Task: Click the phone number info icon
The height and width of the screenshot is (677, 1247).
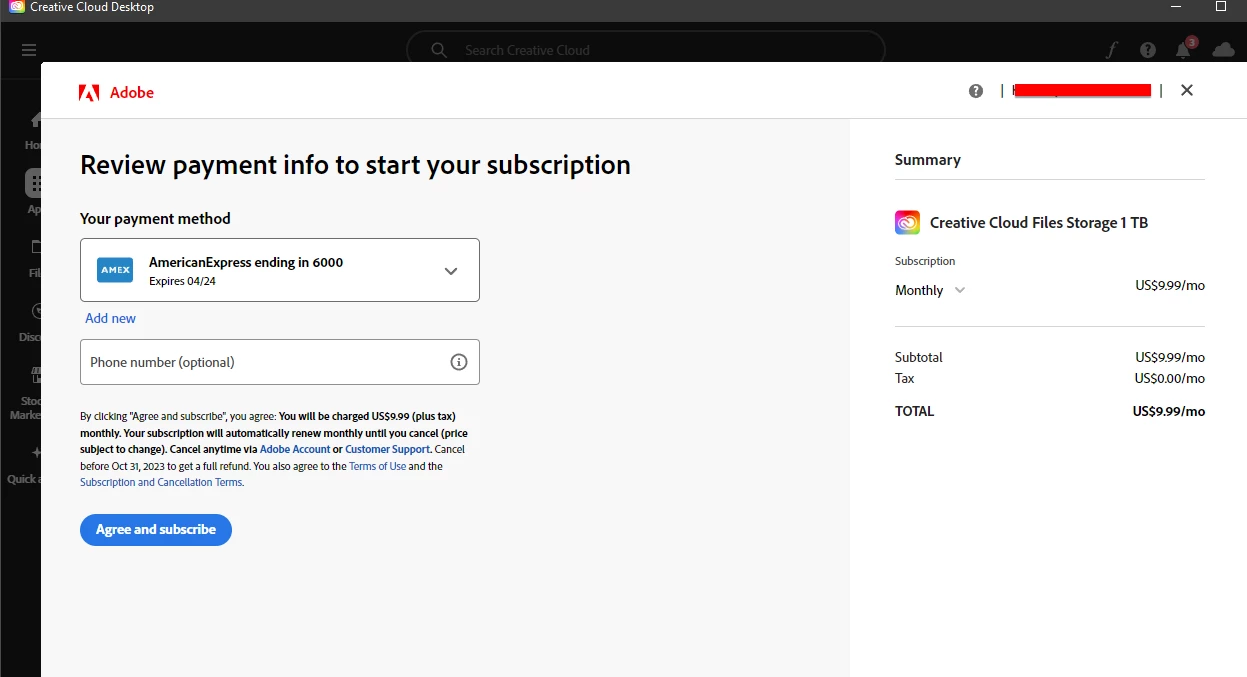Action: coord(459,362)
